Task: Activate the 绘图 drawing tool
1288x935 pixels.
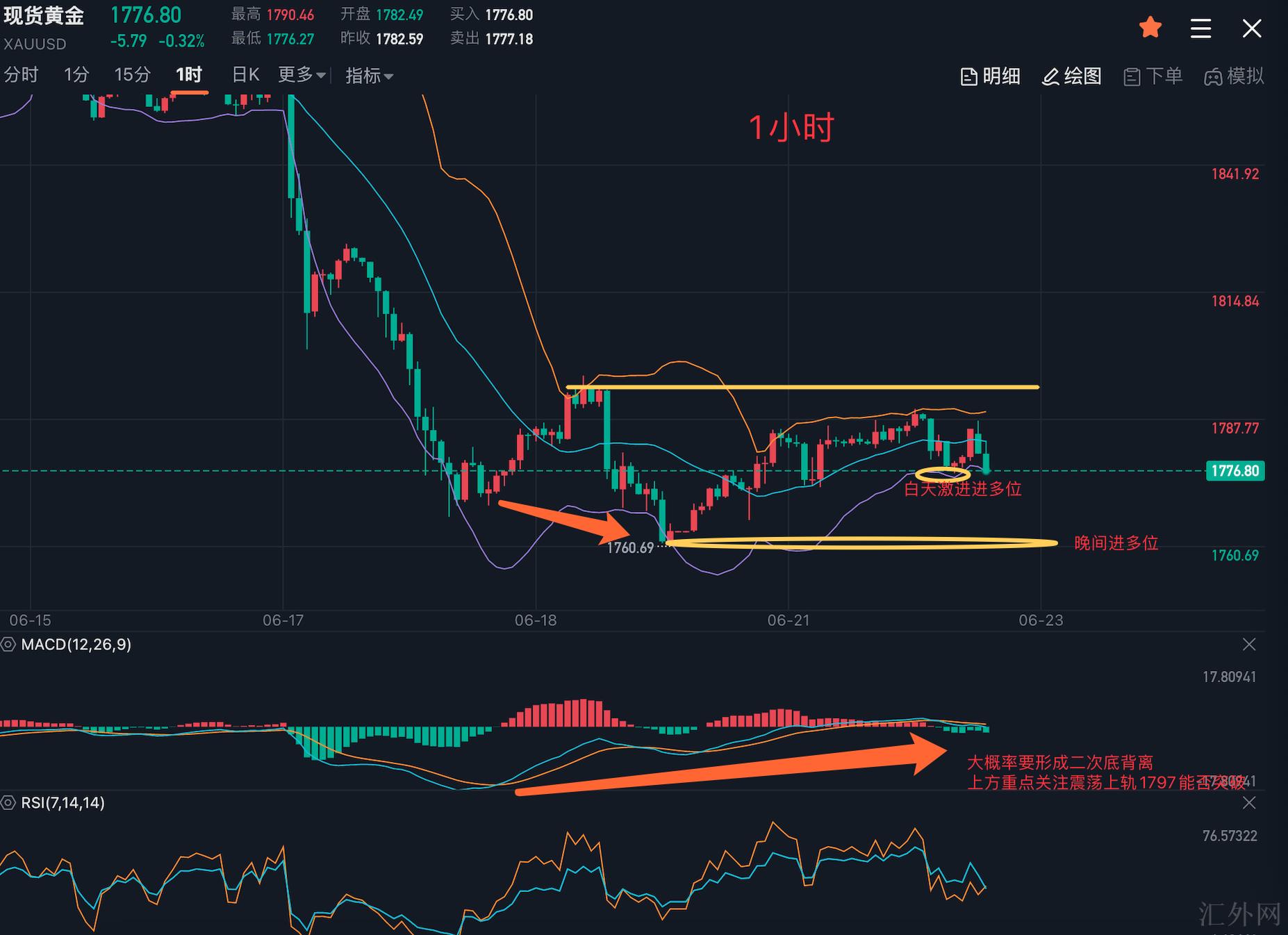Action: tap(1071, 76)
